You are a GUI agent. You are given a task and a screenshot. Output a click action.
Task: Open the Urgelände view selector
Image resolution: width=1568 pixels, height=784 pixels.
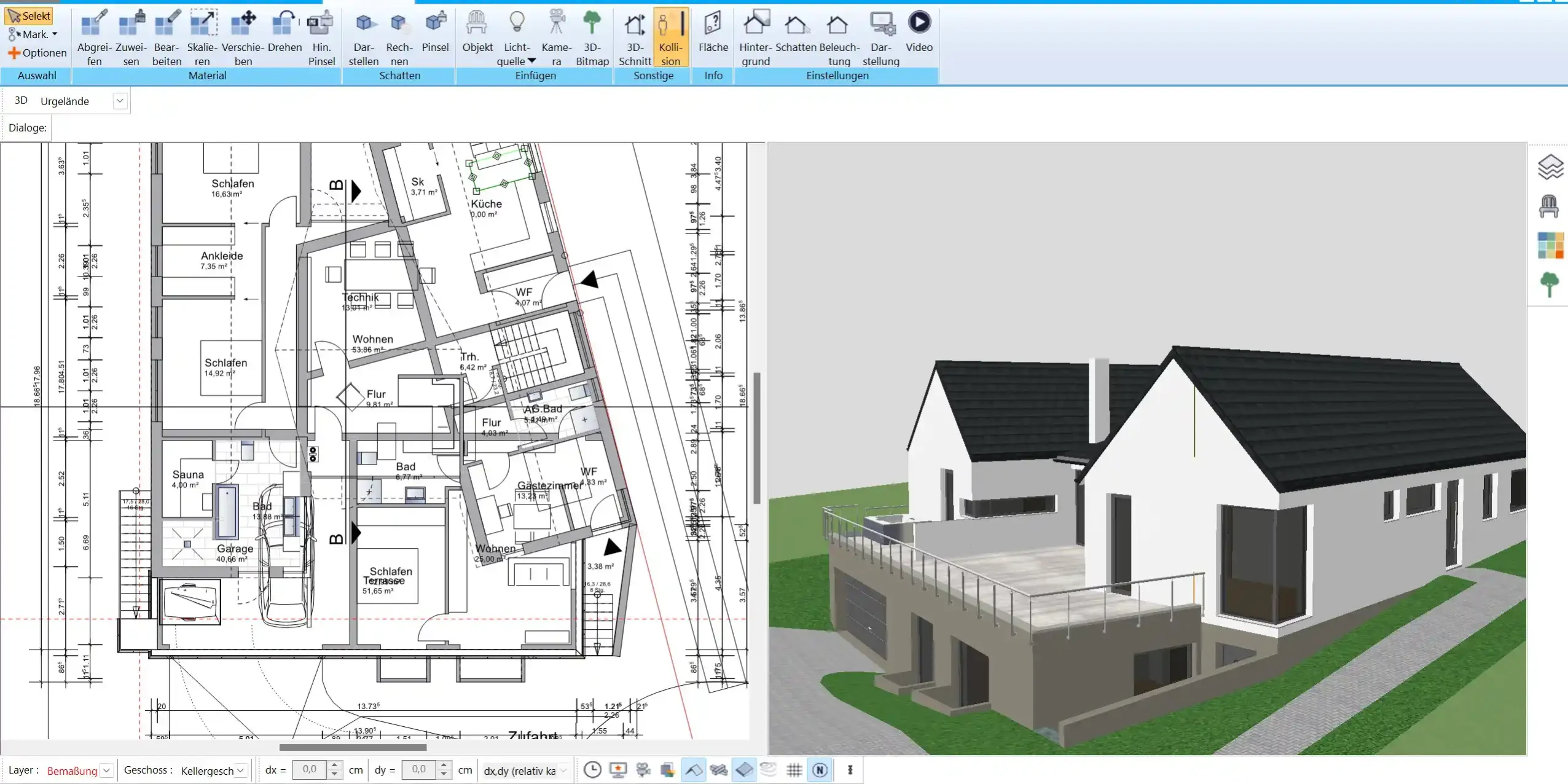click(x=120, y=100)
